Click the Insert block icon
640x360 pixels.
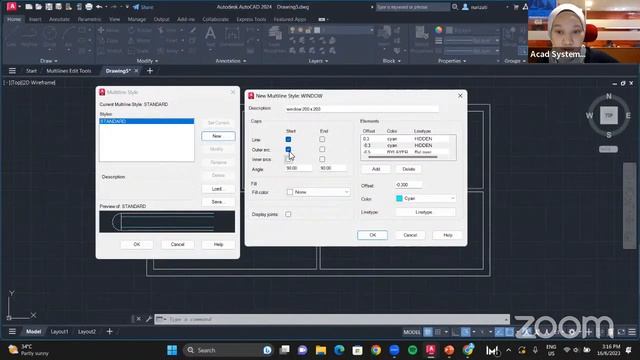pyautogui.click(x=384, y=36)
